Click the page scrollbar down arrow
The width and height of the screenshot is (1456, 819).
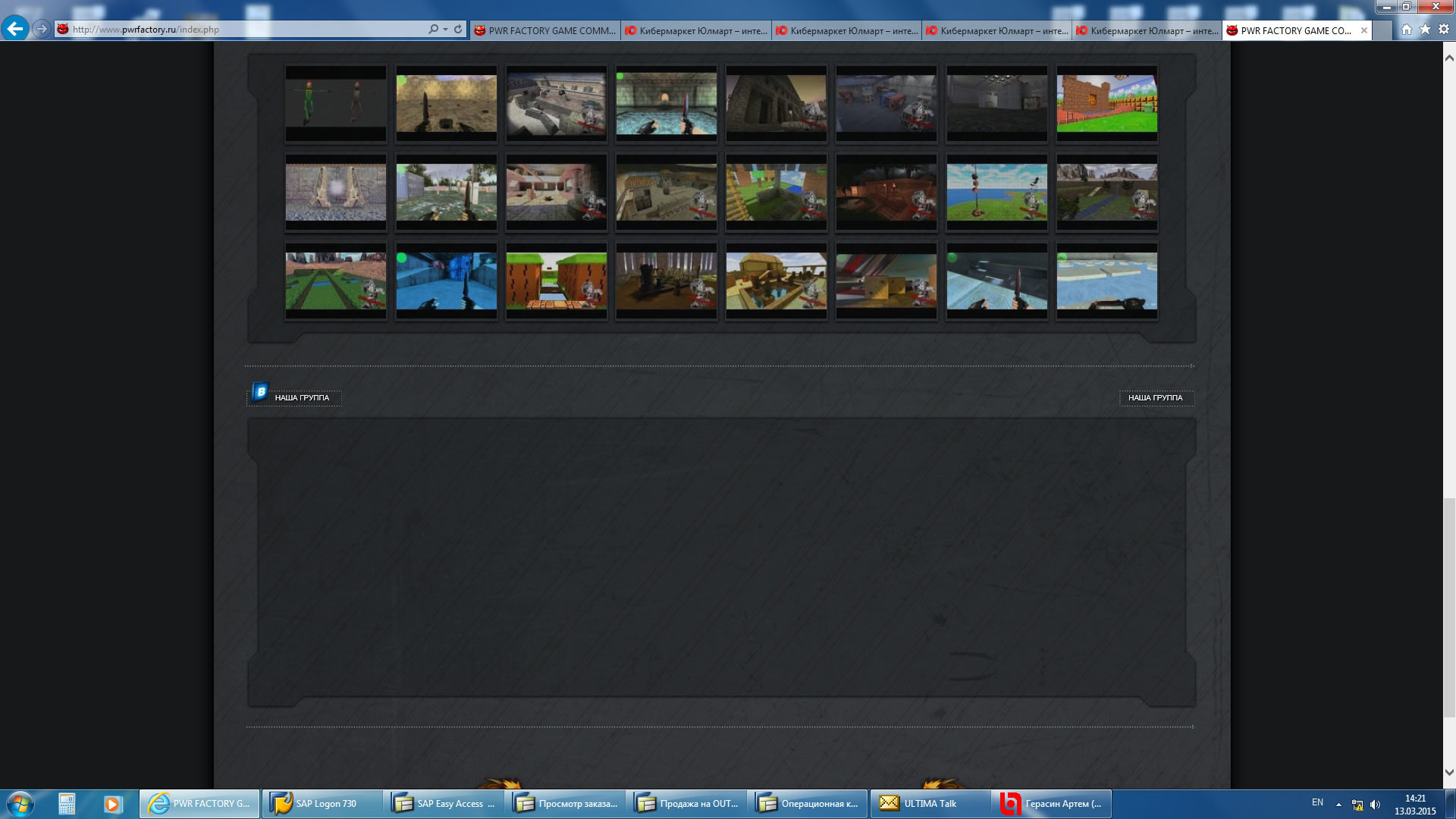pos(1449,773)
